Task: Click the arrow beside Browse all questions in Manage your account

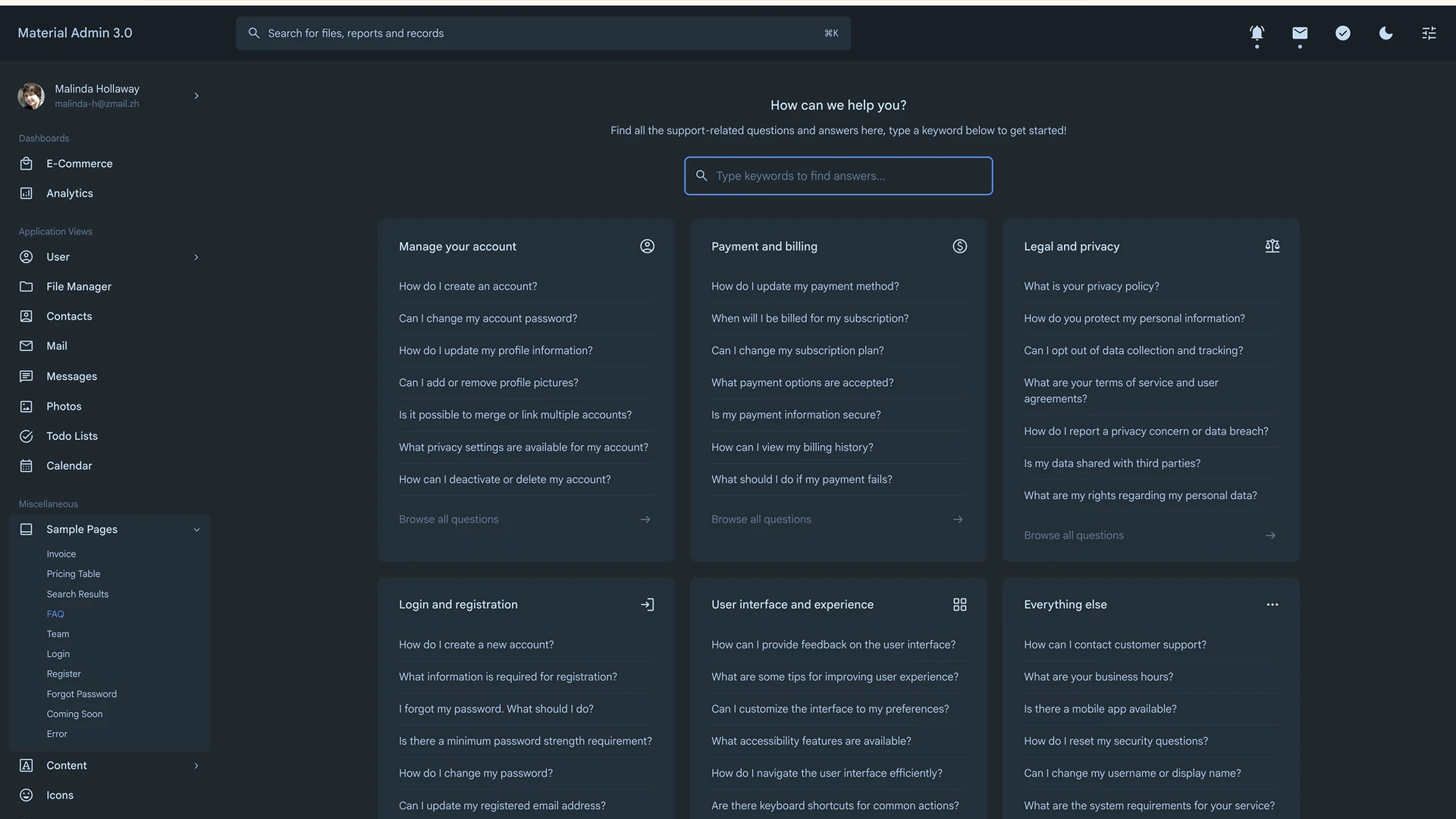Action: (645, 519)
